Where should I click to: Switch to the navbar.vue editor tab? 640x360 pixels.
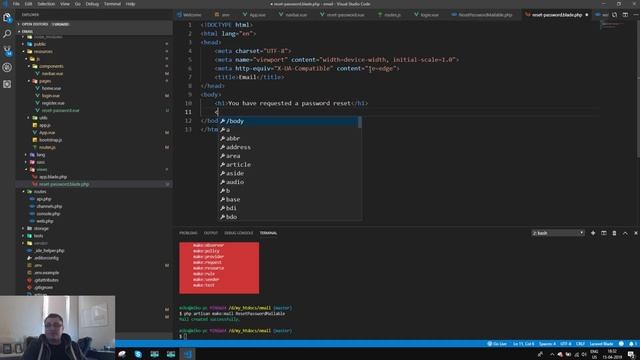293,15
